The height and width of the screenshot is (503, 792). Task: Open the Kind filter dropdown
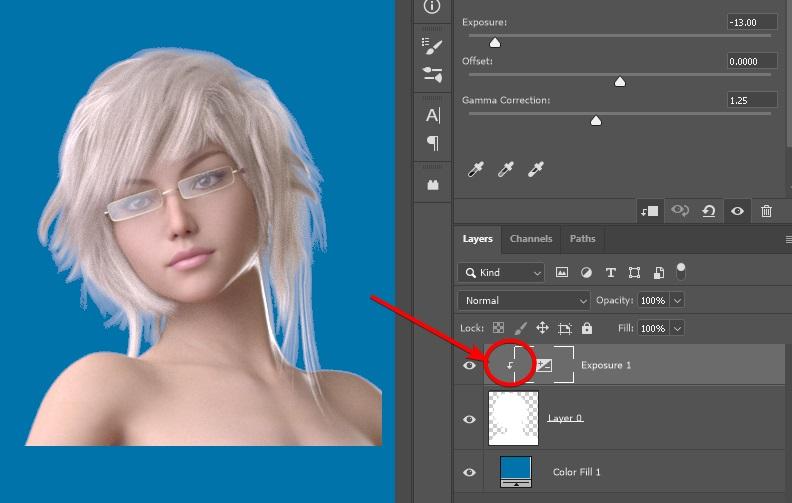pyautogui.click(x=501, y=273)
